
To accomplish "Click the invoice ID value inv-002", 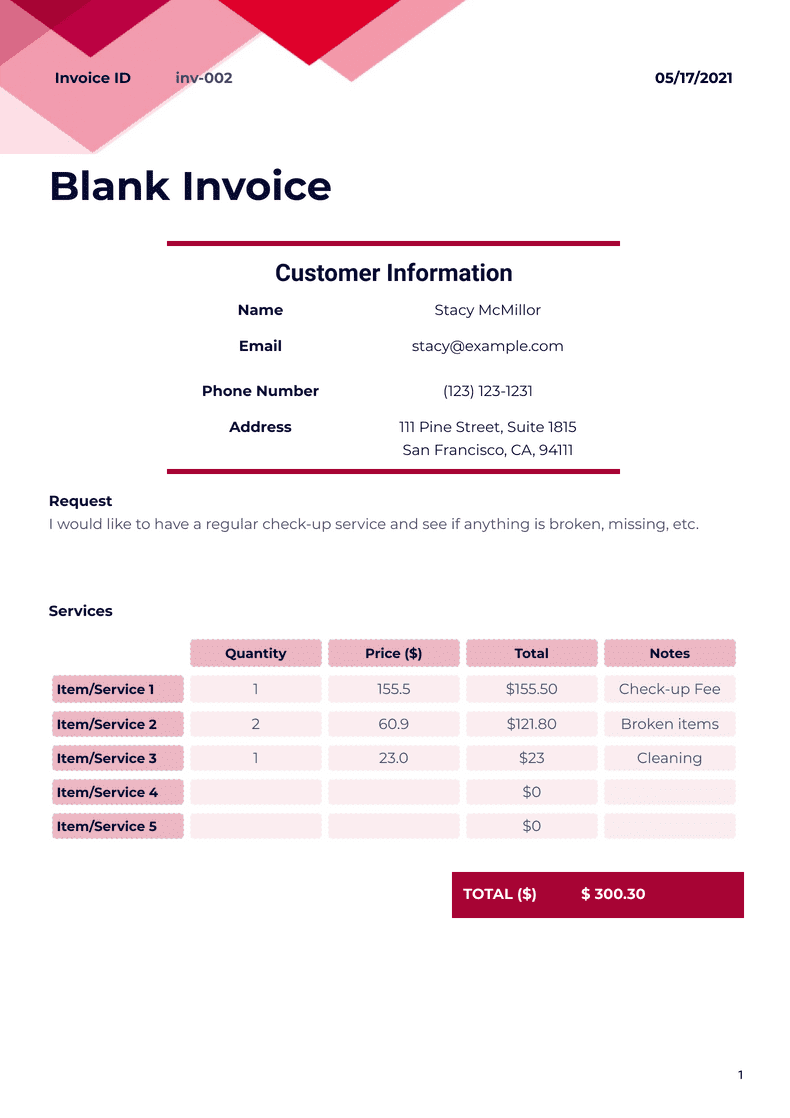I will click(204, 78).
